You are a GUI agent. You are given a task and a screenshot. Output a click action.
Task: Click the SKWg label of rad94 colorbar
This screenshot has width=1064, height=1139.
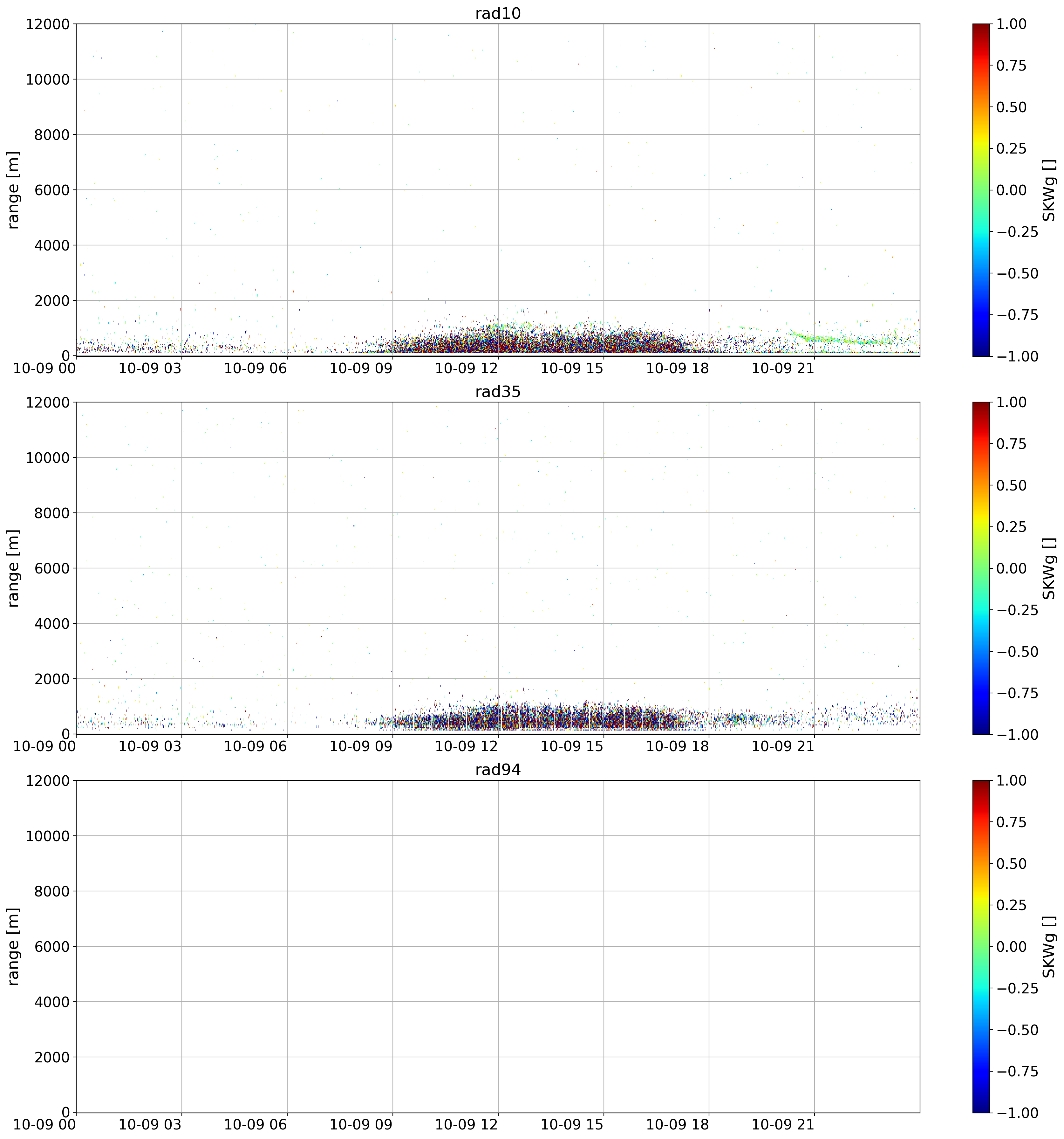(x=1048, y=946)
